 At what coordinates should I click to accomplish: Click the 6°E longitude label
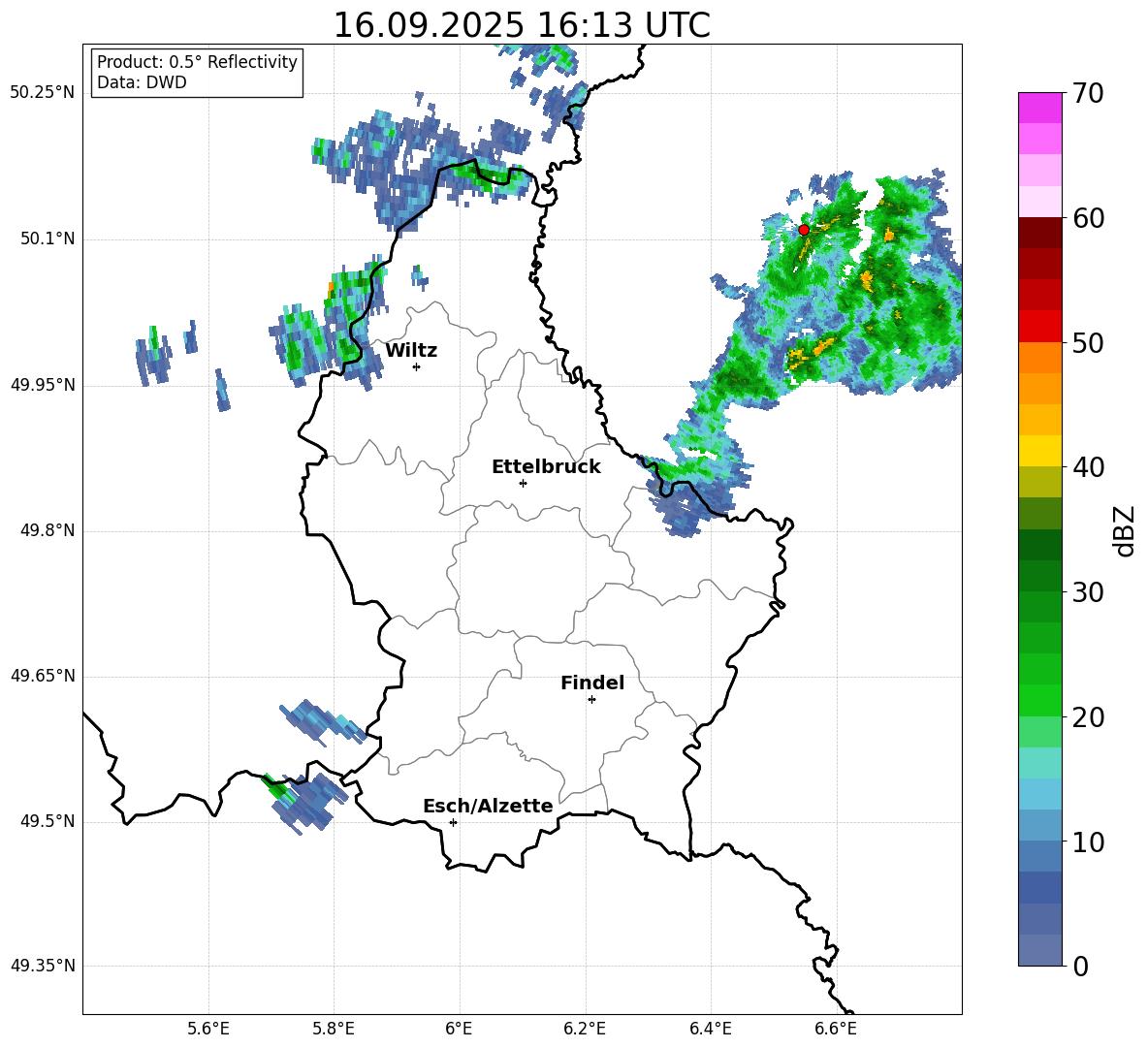click(x=459, y=1030)
